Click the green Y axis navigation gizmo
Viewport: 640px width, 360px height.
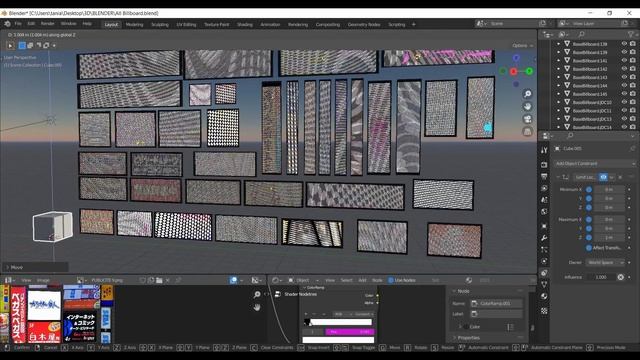click(529, 71)
